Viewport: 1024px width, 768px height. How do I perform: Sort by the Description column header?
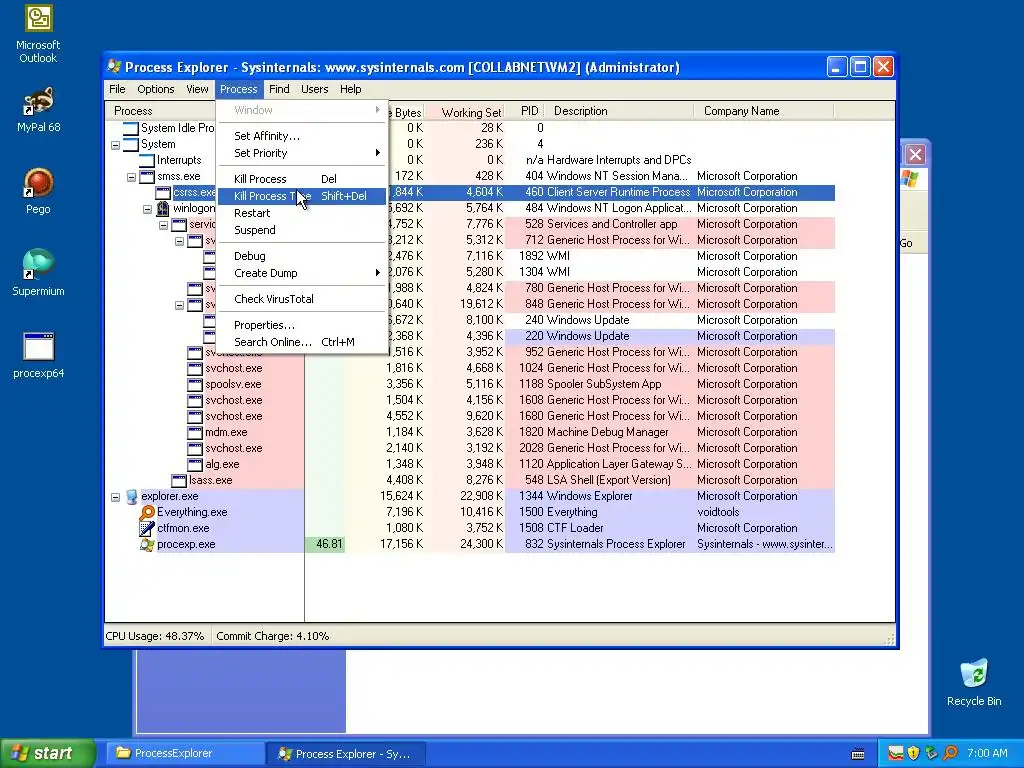coord(620,111)
